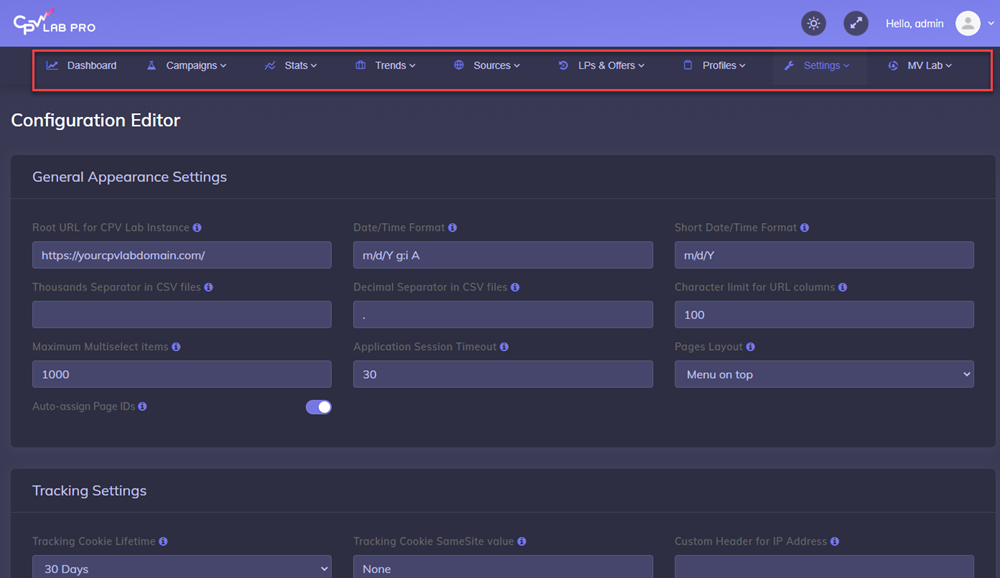This screenshot has height=578, width=1000.
Task: Click info icon beside Root URL for CPV Lab Instance
Action: point(196,227)
